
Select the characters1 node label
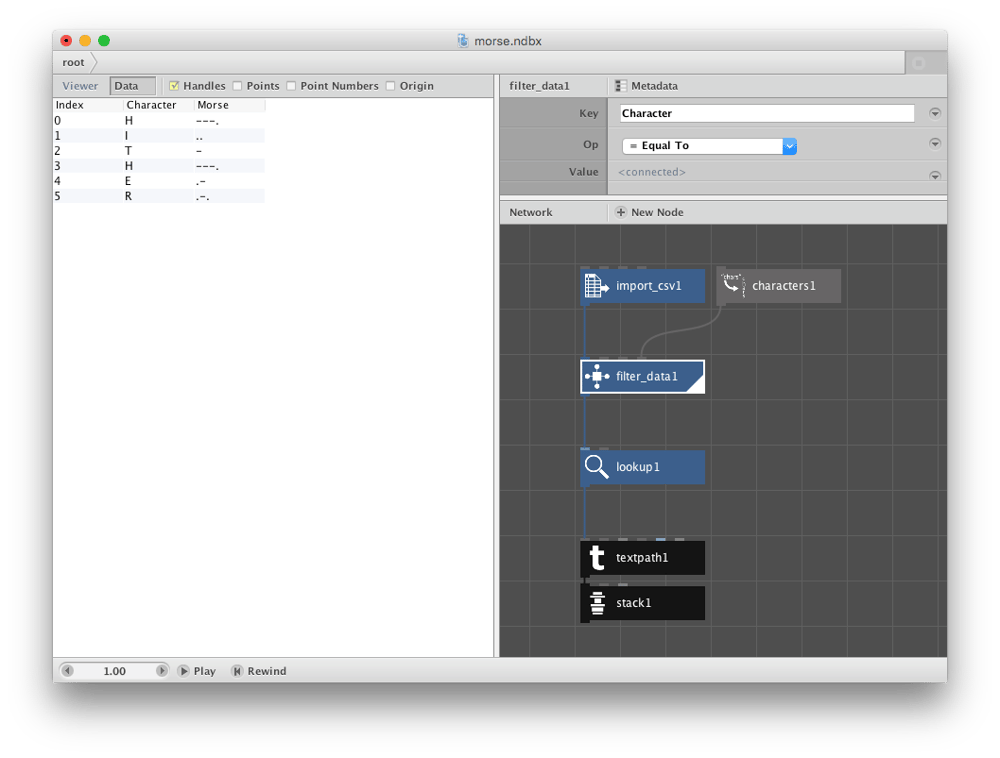point(784,286)
